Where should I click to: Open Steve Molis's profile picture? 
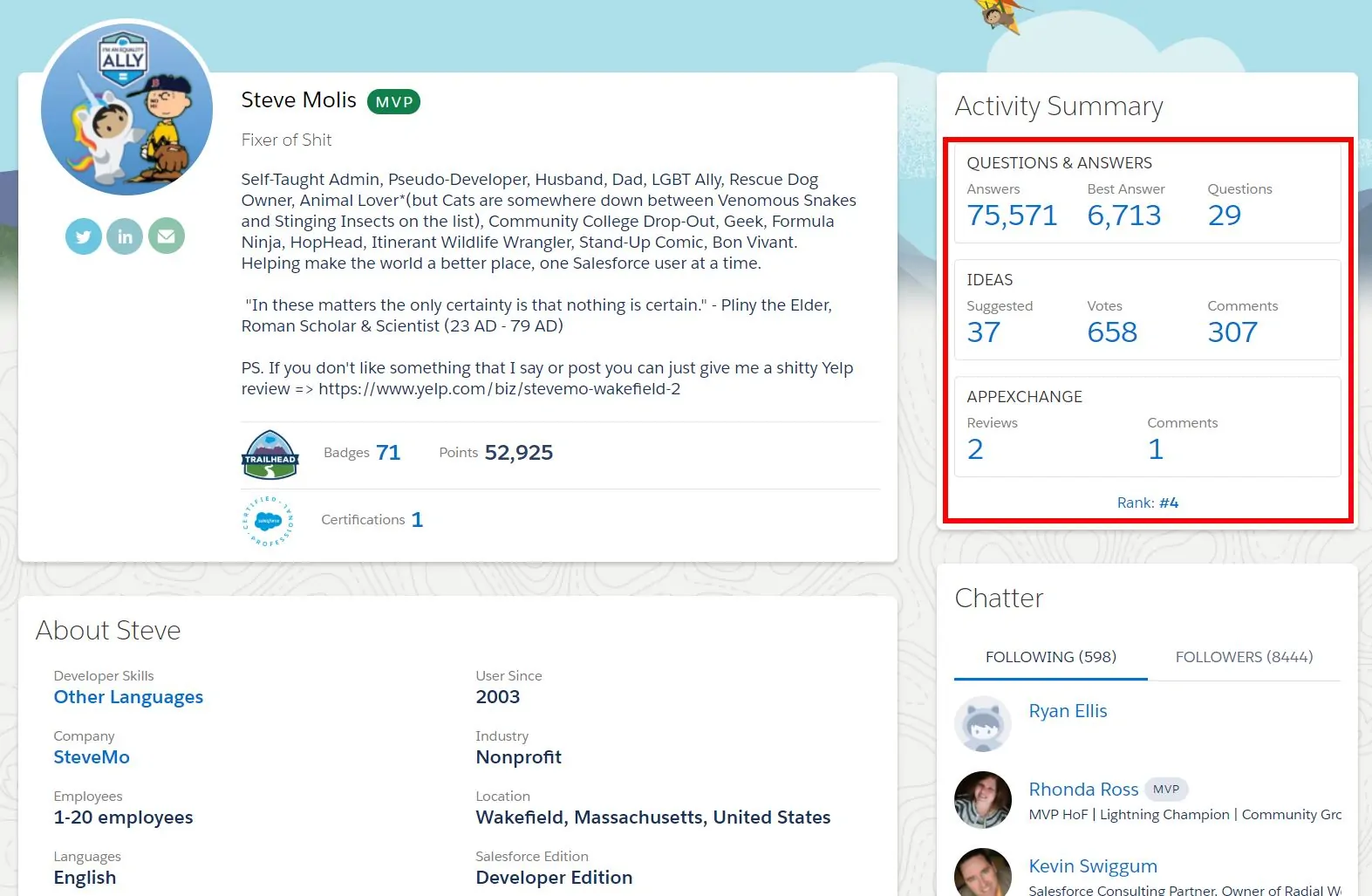(126, 109)
